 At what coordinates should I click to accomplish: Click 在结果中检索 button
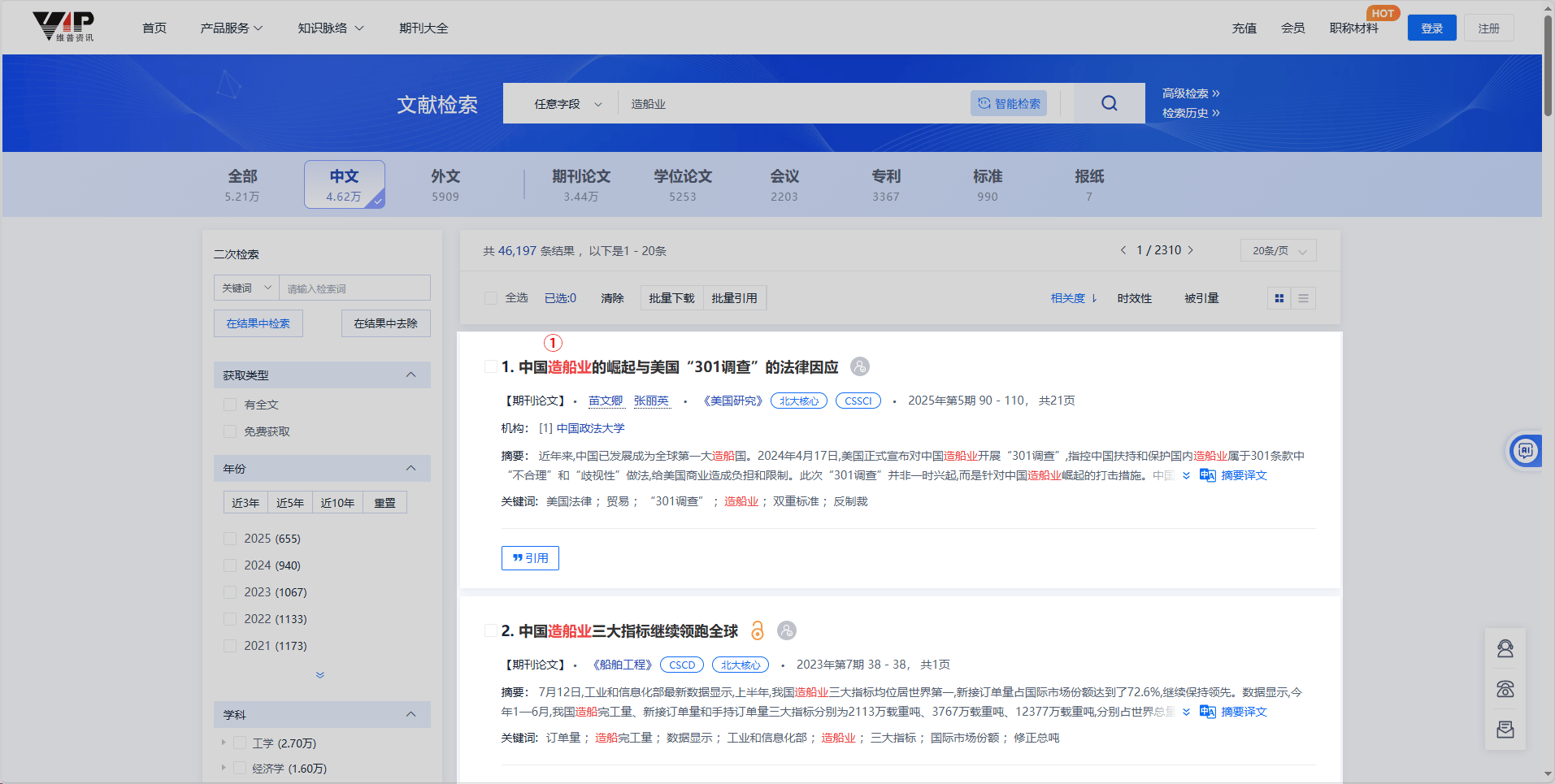[x=258, y=323]
